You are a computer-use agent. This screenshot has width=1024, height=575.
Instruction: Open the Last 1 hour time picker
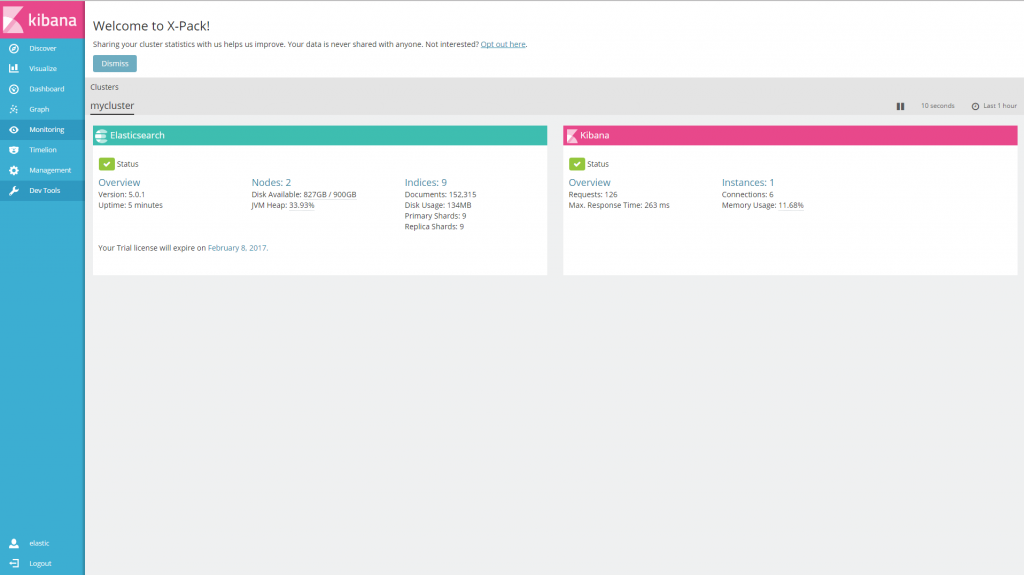[1000, 106]
